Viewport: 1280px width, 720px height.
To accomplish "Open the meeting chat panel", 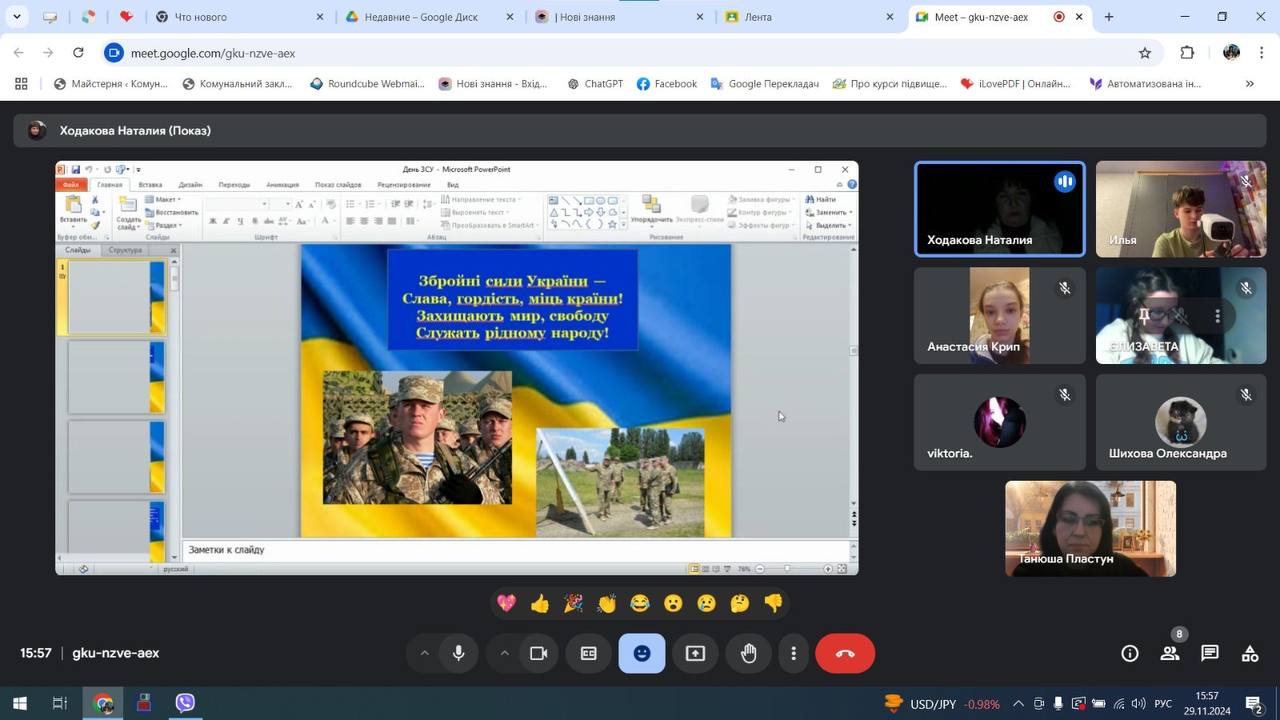I will click(x=1210, y=653).
